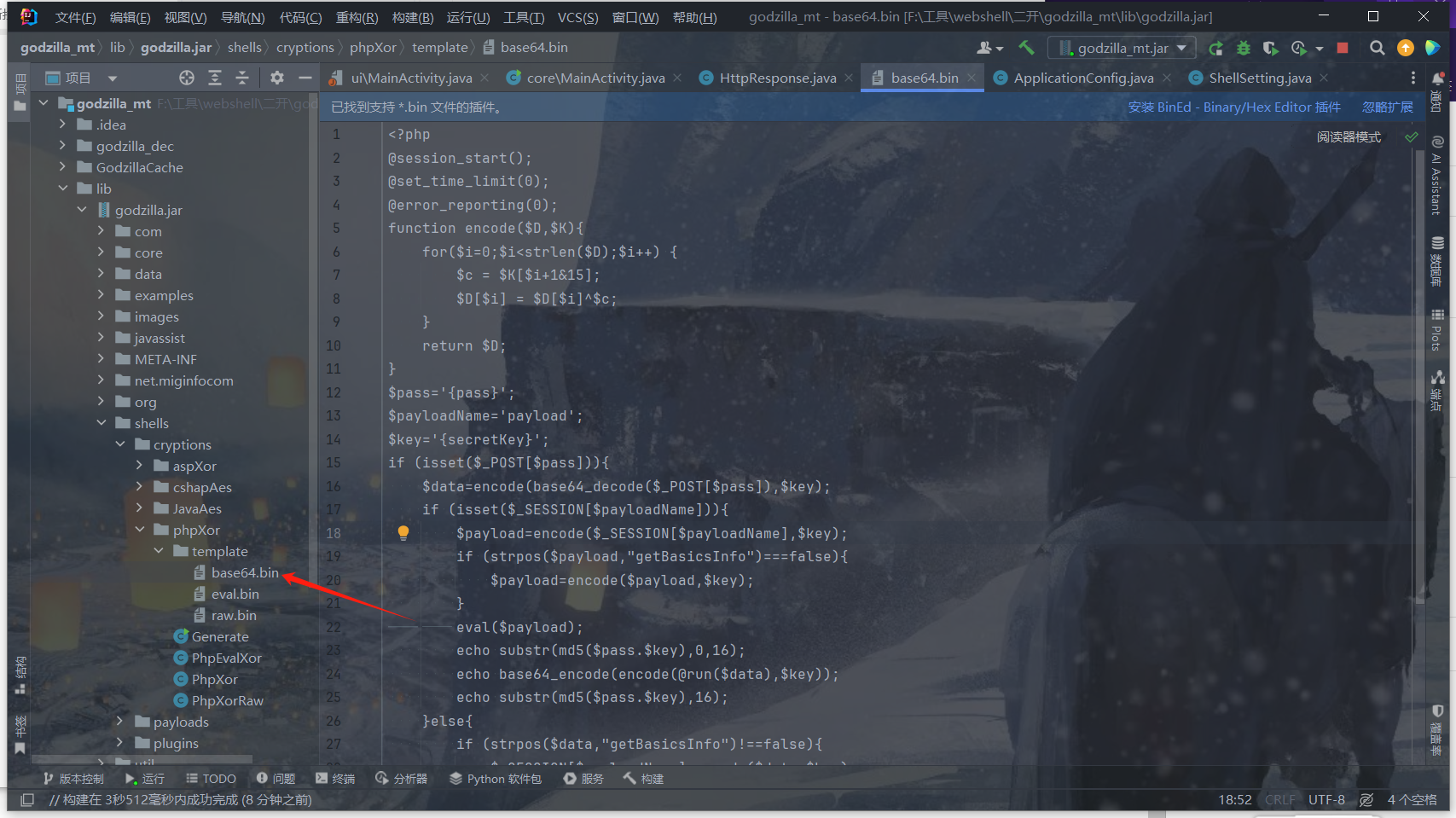Expand the com package

pyautogui.click(x=101, y=231)
